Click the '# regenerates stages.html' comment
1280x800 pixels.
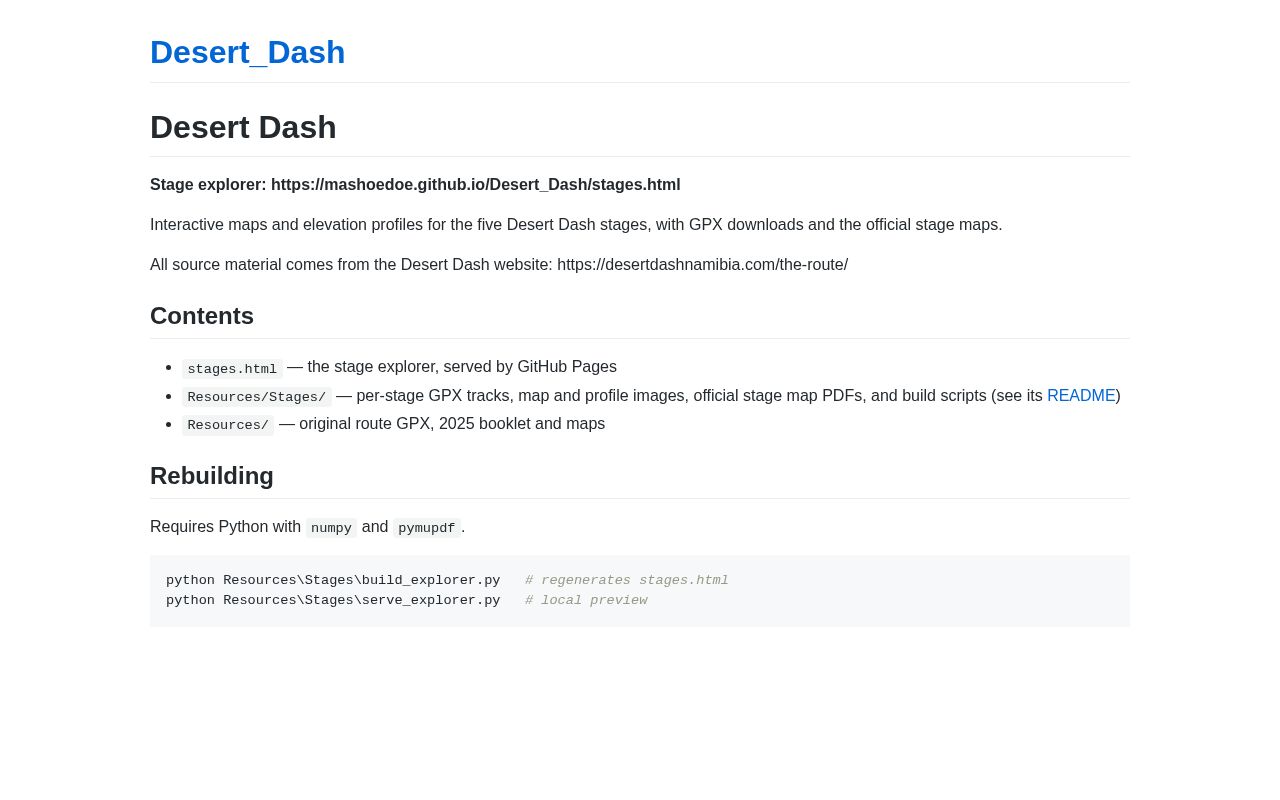627,581
